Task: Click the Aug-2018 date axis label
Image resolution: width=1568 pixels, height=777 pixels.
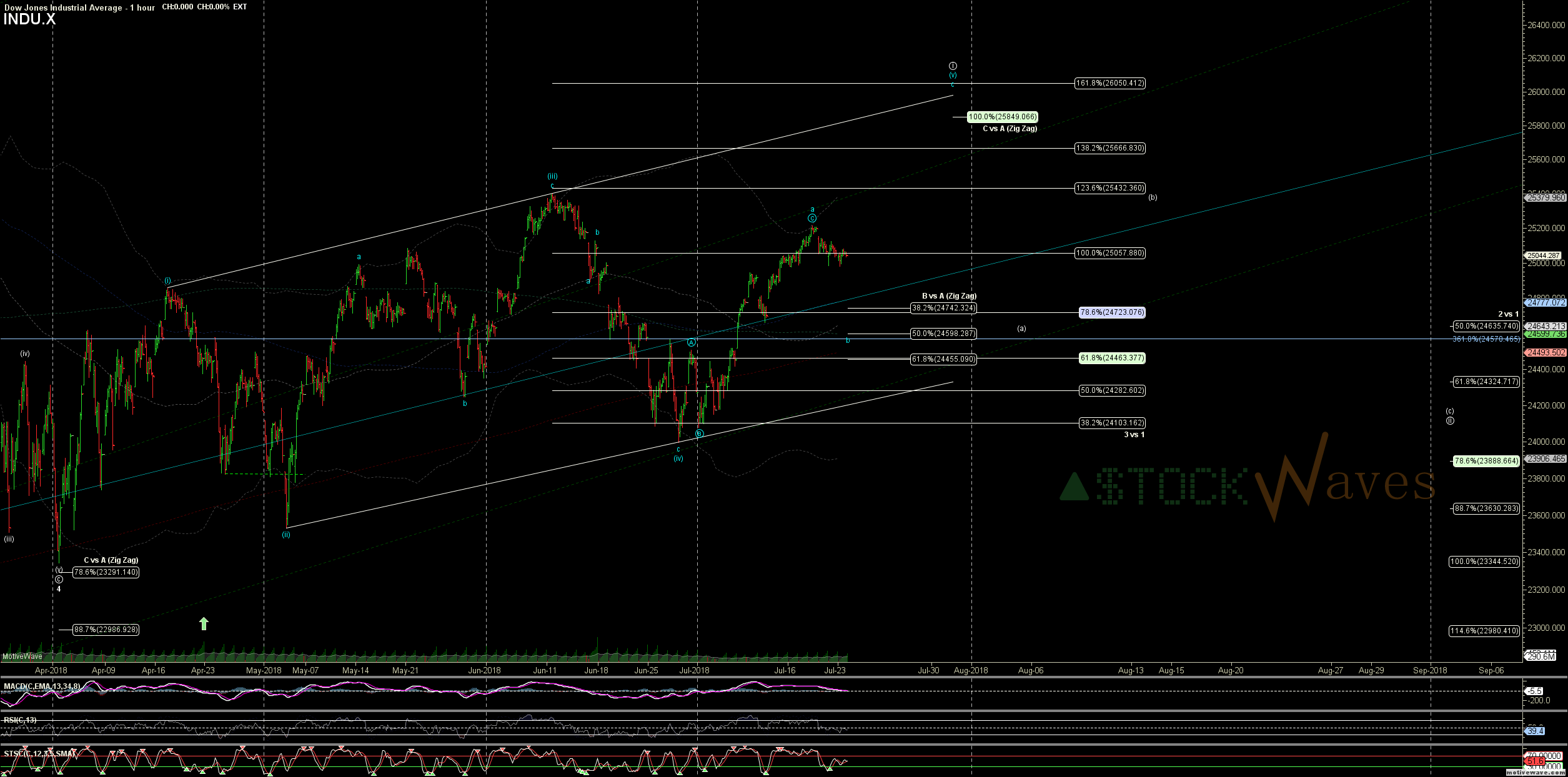Action: (971, 671)
